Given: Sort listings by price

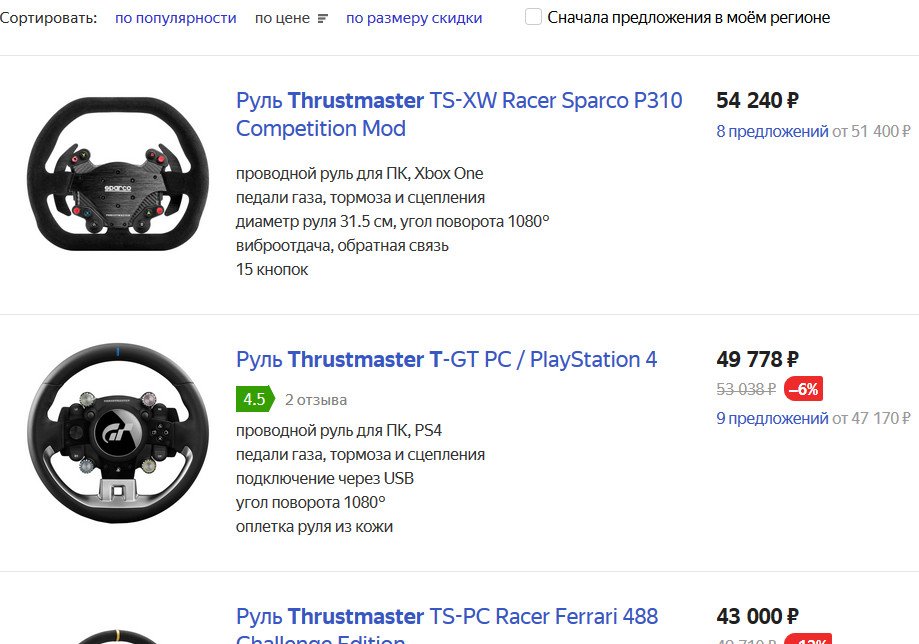Looking at the screenshot, I should point(282,18).
